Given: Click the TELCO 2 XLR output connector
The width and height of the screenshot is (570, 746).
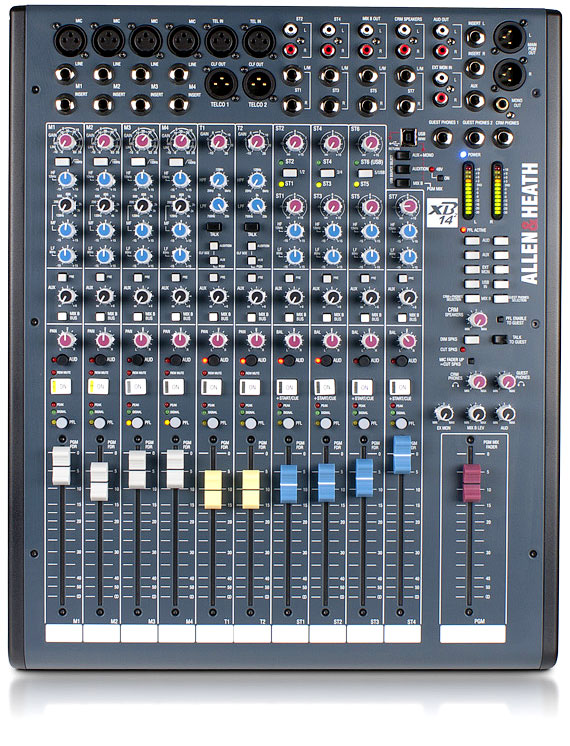Looking at the screenshot, I should (x=258, y=84).
